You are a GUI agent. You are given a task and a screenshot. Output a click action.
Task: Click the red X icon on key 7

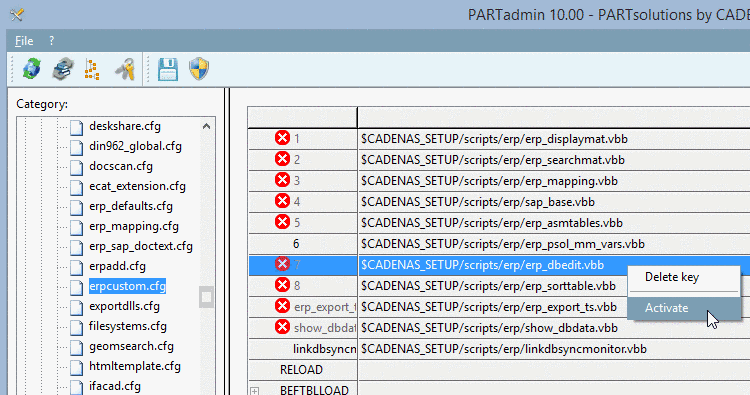point(282,264)
